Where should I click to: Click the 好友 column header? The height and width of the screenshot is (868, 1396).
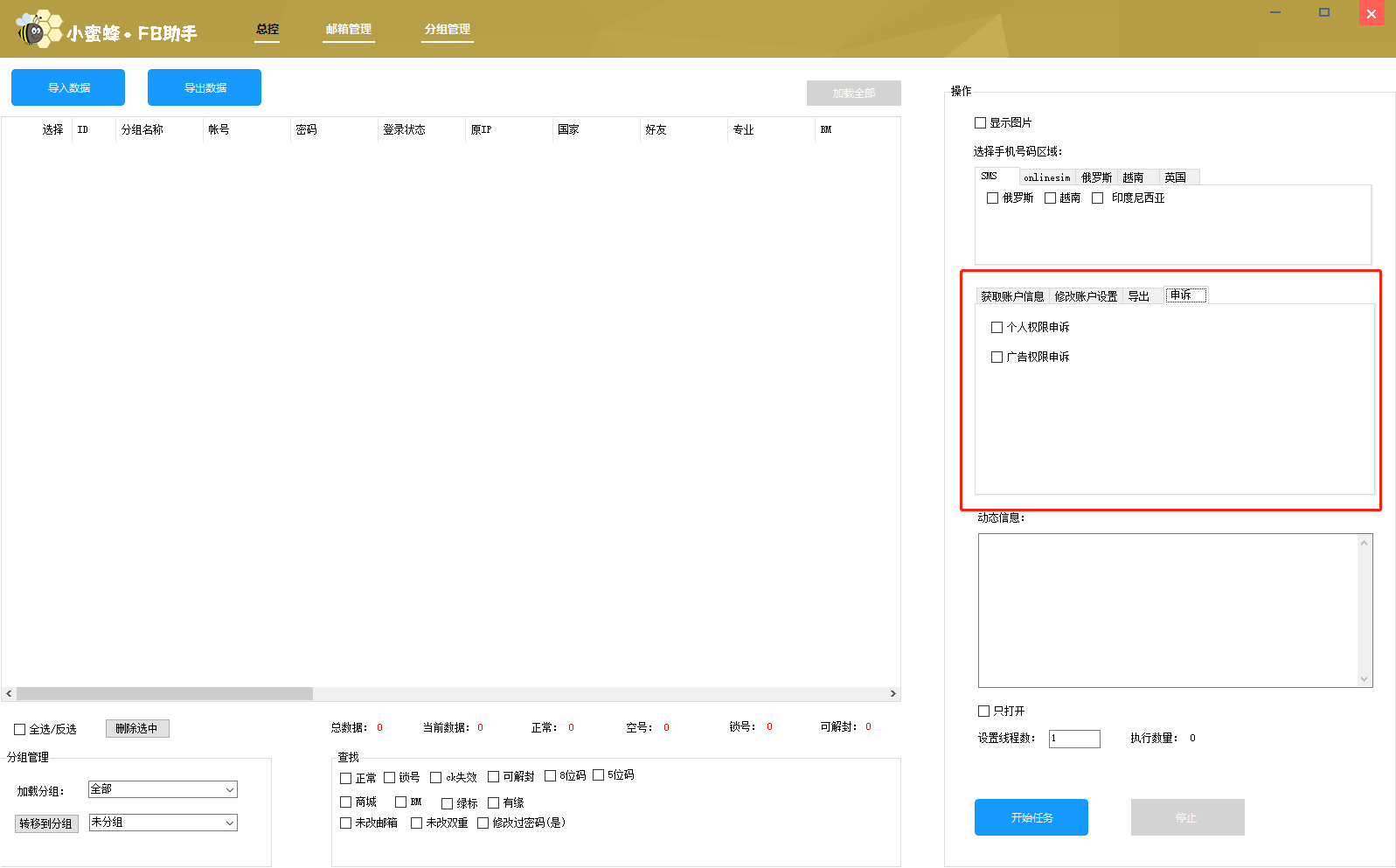pyautogui.click(x=684, y=130)
